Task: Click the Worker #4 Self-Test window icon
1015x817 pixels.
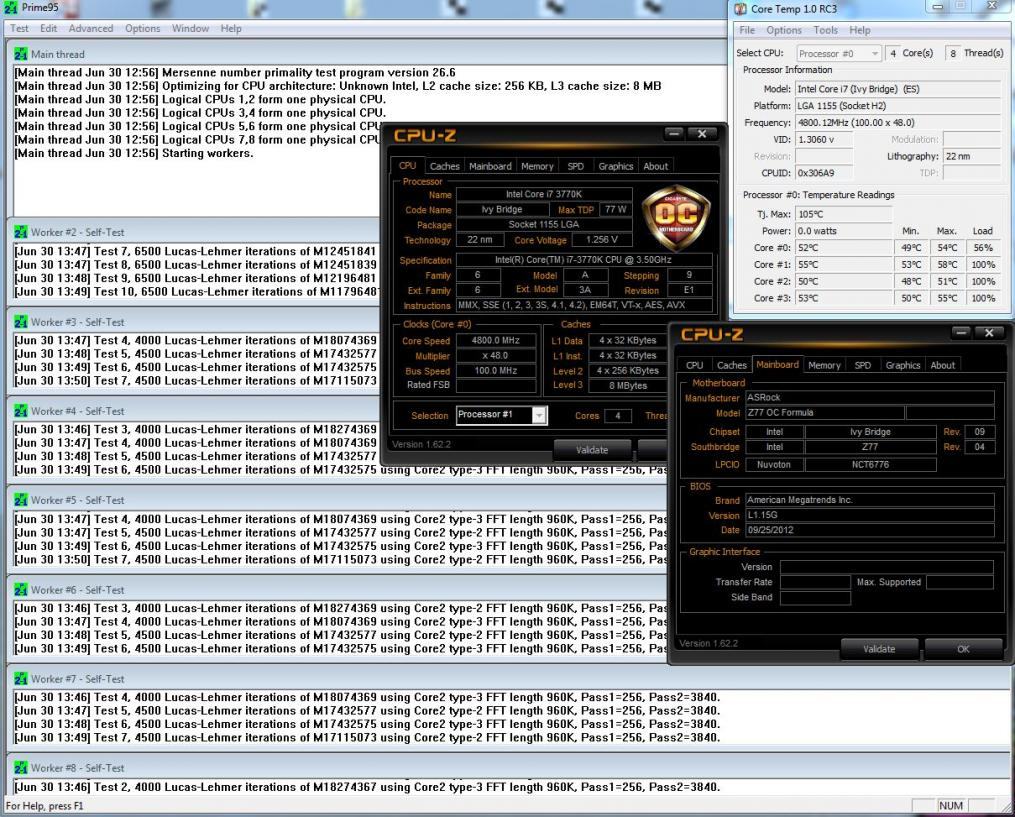Action: click(20, 411)
